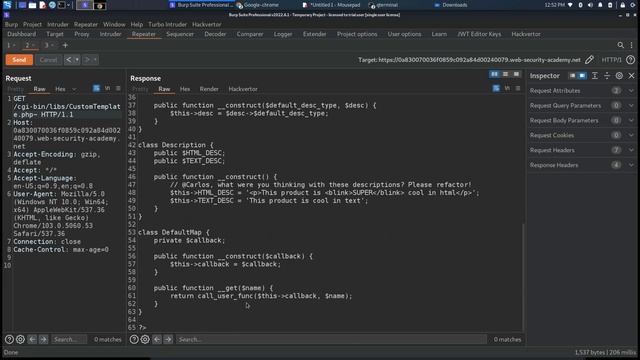Toggle non-printable characters in Request
This screenshot has height=360, width=640.
(107, 88)
